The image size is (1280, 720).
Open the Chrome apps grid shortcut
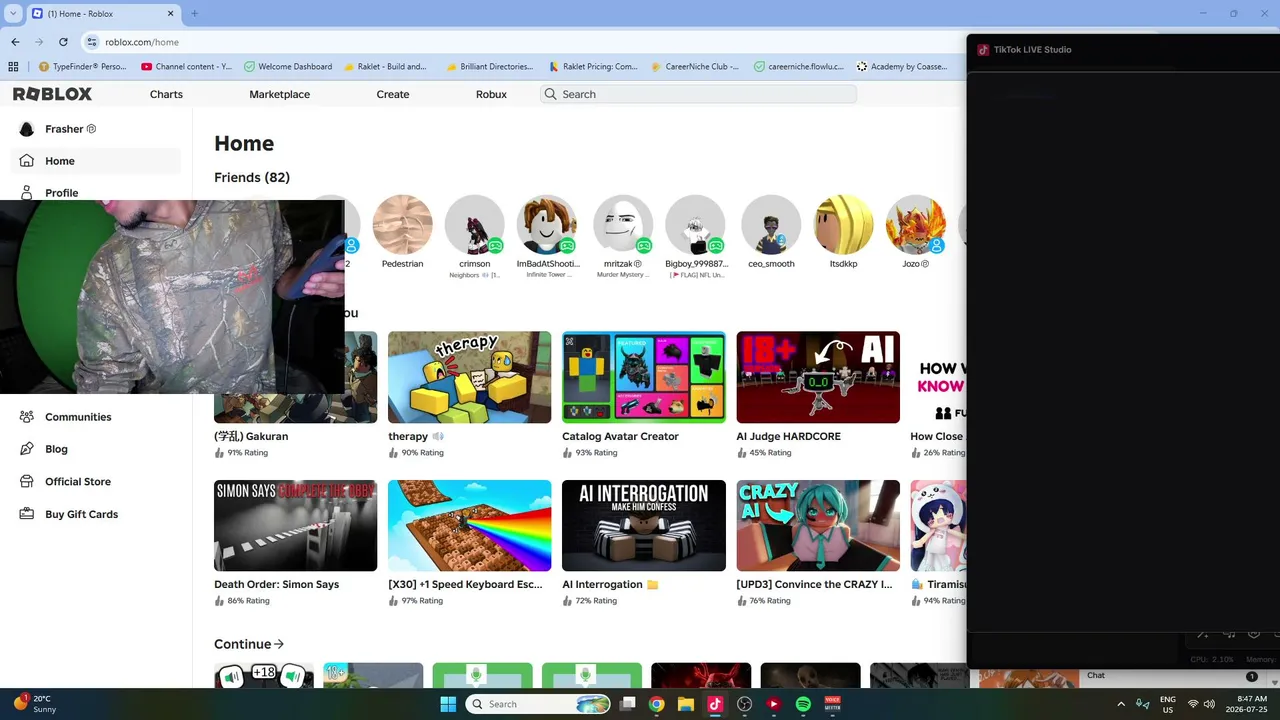point(13,67)
